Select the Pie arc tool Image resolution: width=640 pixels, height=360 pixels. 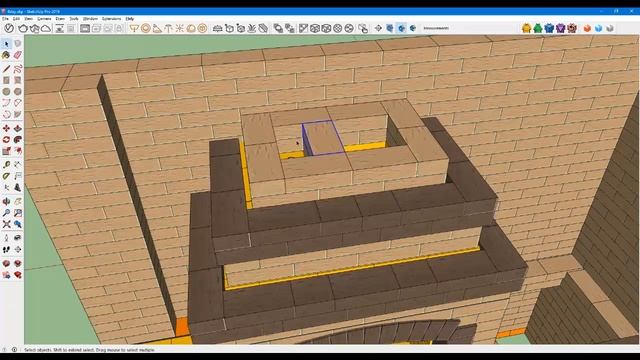tap(18, 114)
